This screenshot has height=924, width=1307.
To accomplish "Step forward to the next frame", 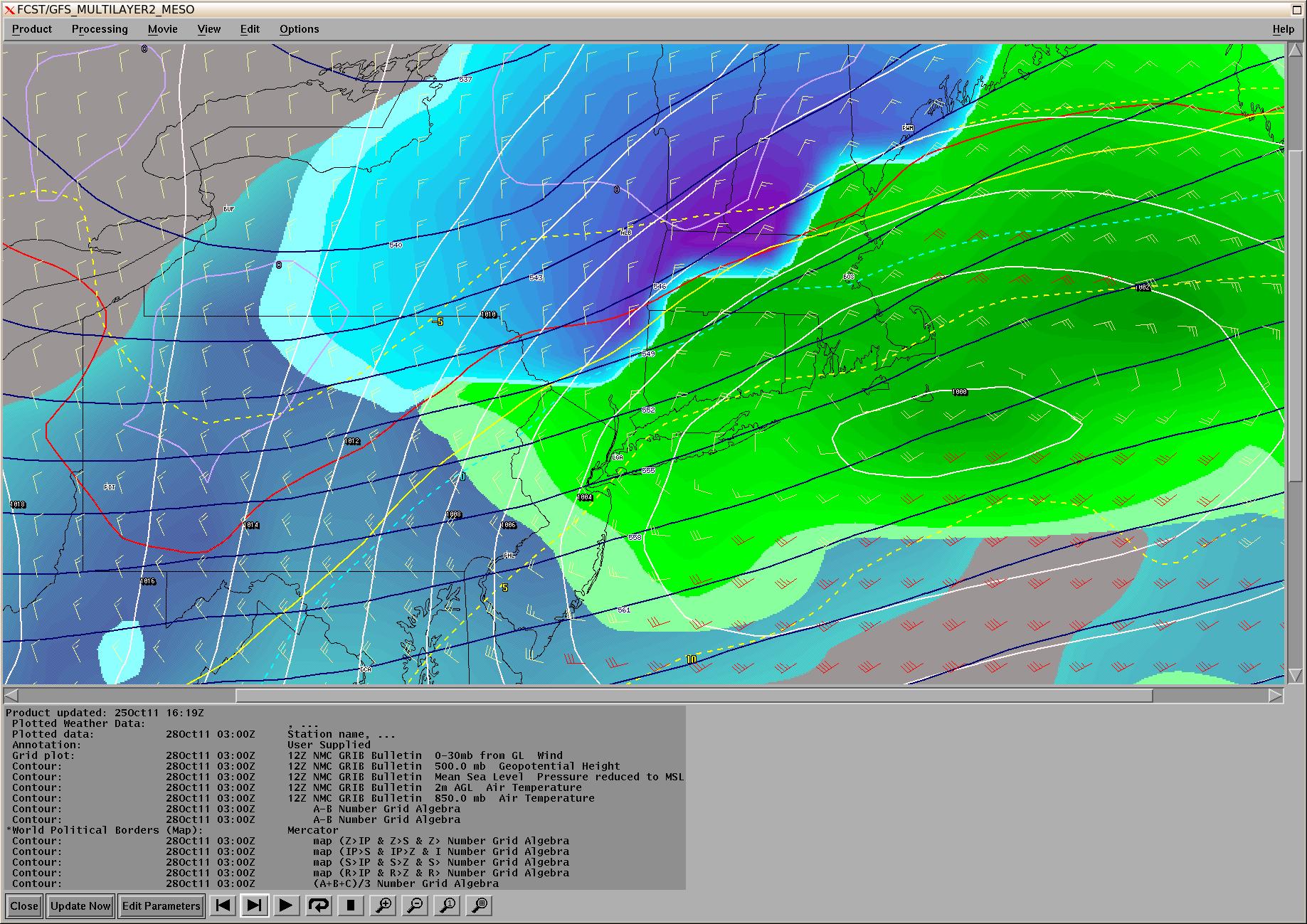I will 254,906.
